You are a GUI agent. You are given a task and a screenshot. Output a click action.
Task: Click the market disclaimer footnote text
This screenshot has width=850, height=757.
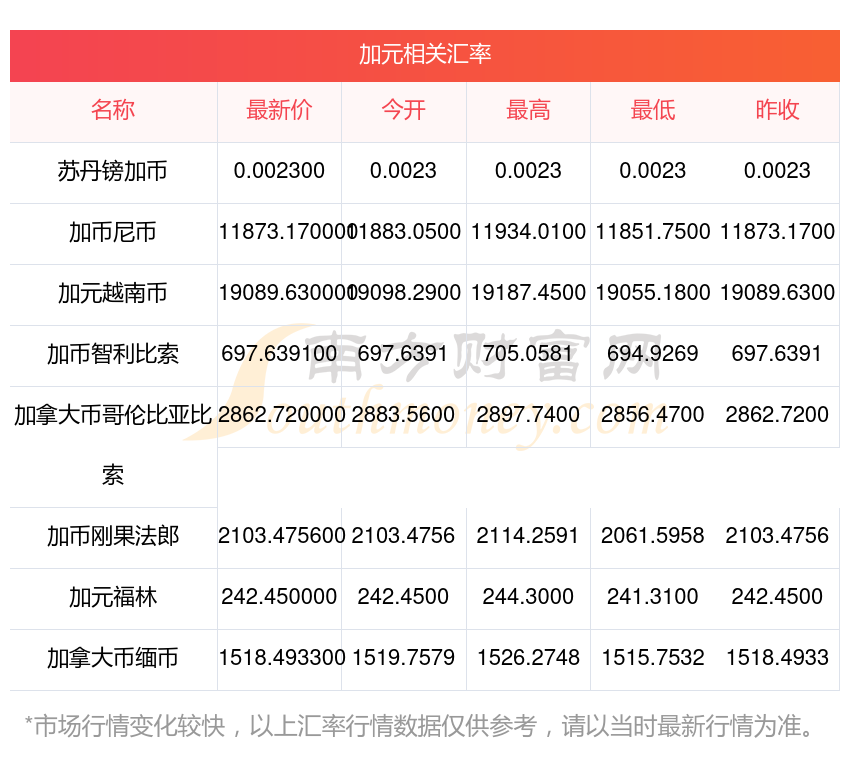pyautogui.click(x=419, y=726)
